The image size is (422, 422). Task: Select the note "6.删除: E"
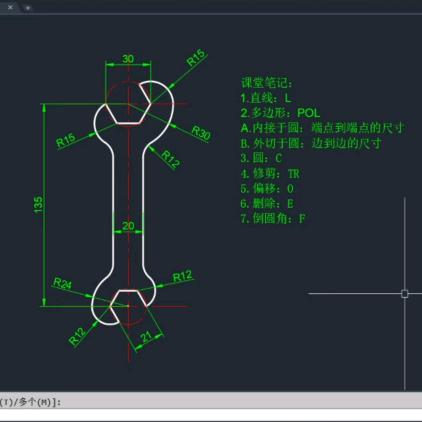coord(267,203)
